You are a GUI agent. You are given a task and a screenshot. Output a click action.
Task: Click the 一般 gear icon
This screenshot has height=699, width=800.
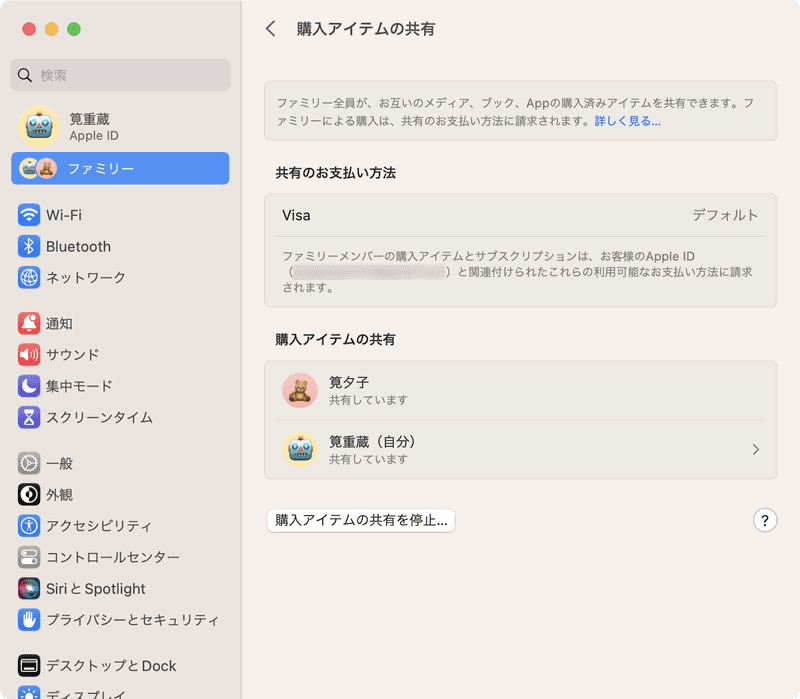click(29, 463)
